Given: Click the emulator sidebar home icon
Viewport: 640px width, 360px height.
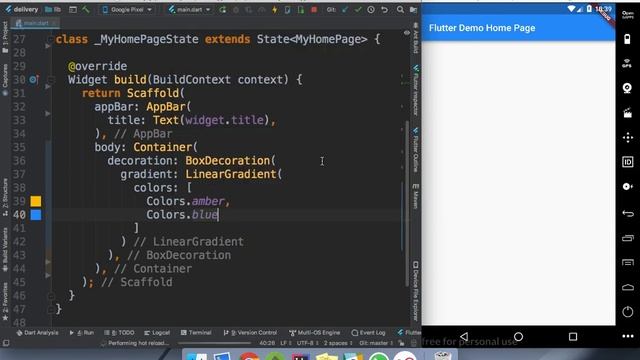Looking at the screenshot, I should click(628, 287).
